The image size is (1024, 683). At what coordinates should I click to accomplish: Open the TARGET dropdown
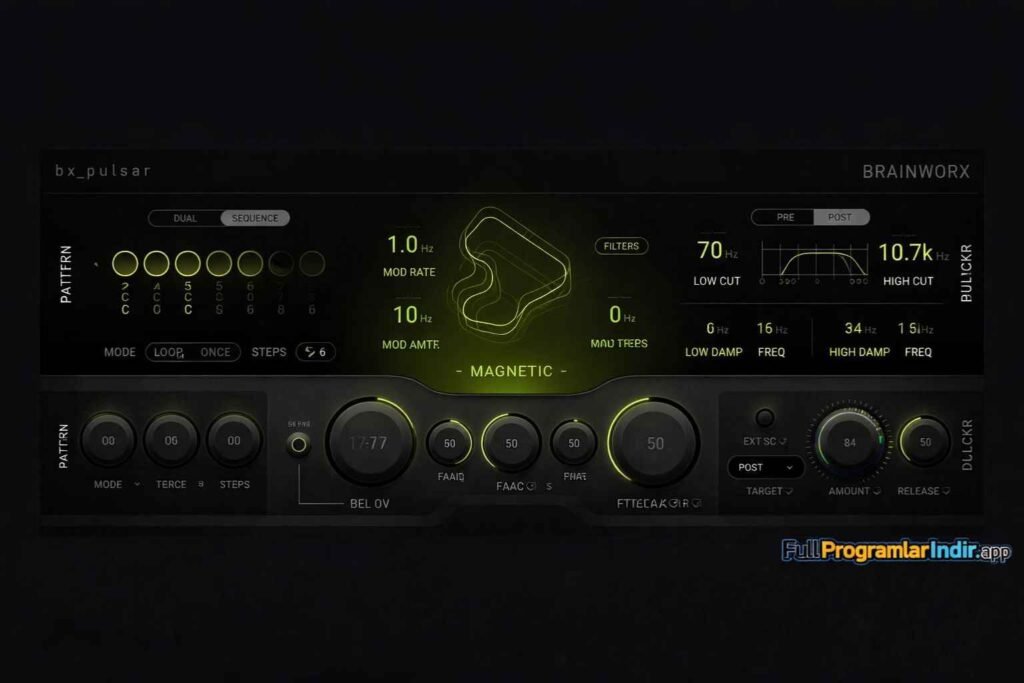[769, 491]
